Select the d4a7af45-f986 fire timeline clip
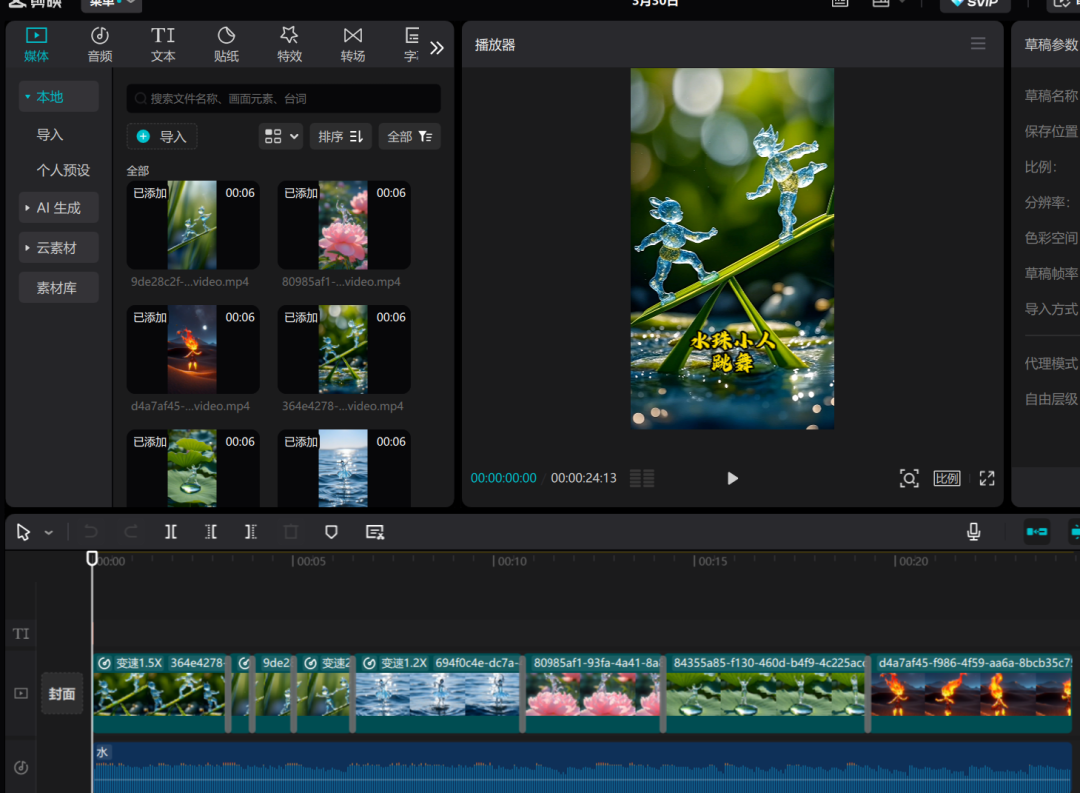 tap(971, 693)
